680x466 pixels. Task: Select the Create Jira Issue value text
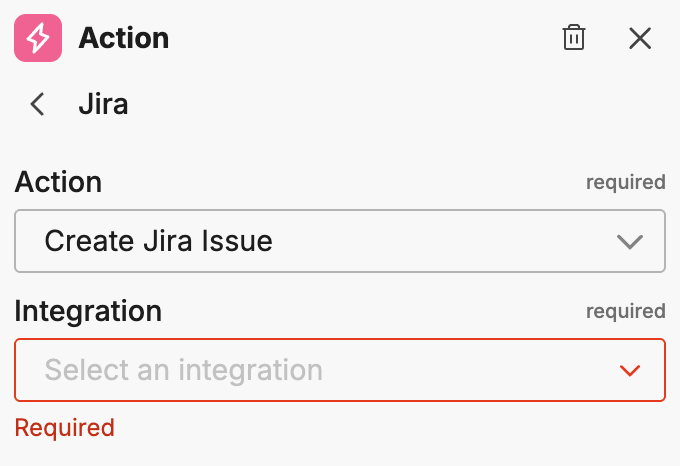158,241
